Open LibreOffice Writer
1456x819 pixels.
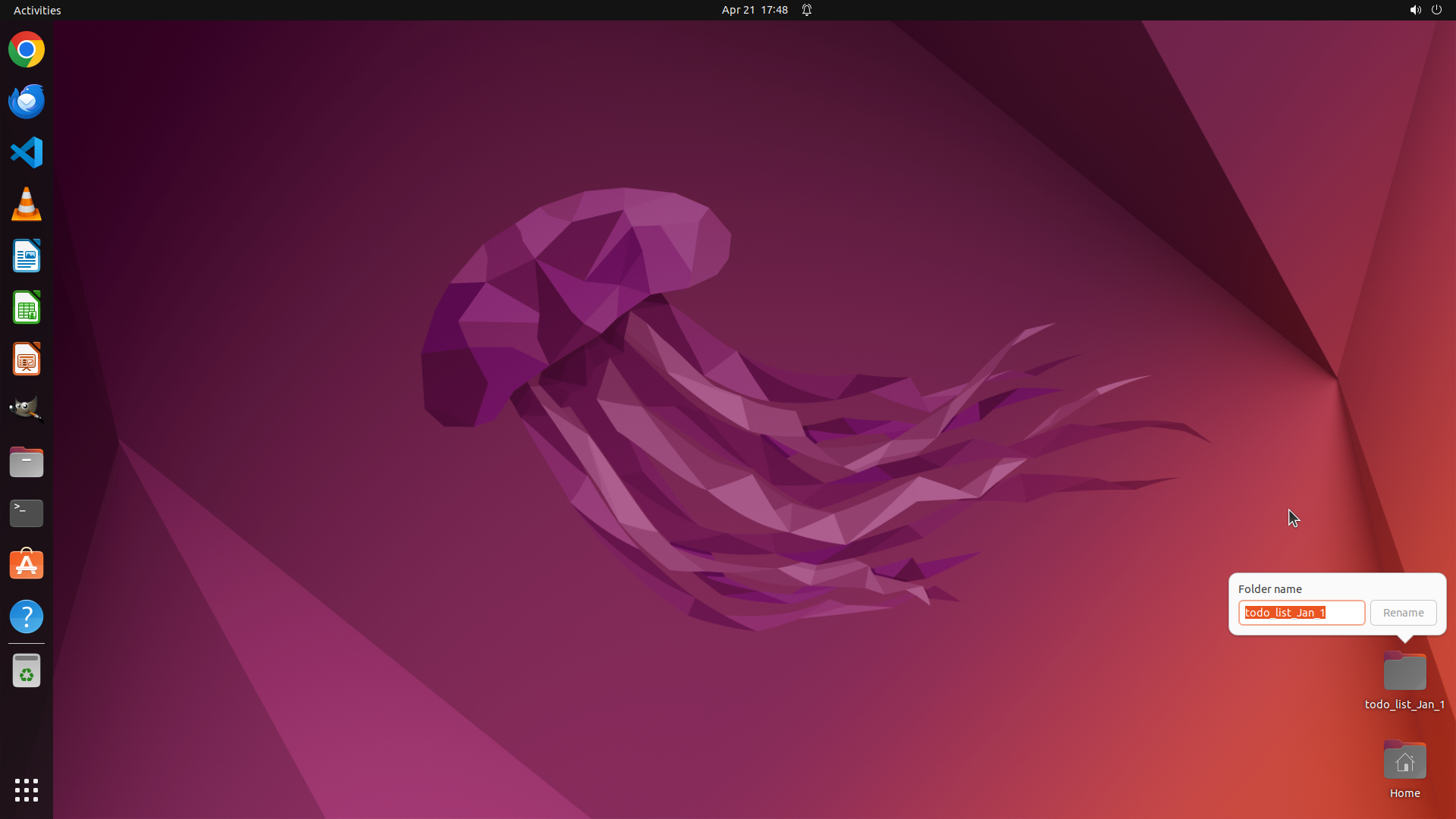[x=27, y=256]
